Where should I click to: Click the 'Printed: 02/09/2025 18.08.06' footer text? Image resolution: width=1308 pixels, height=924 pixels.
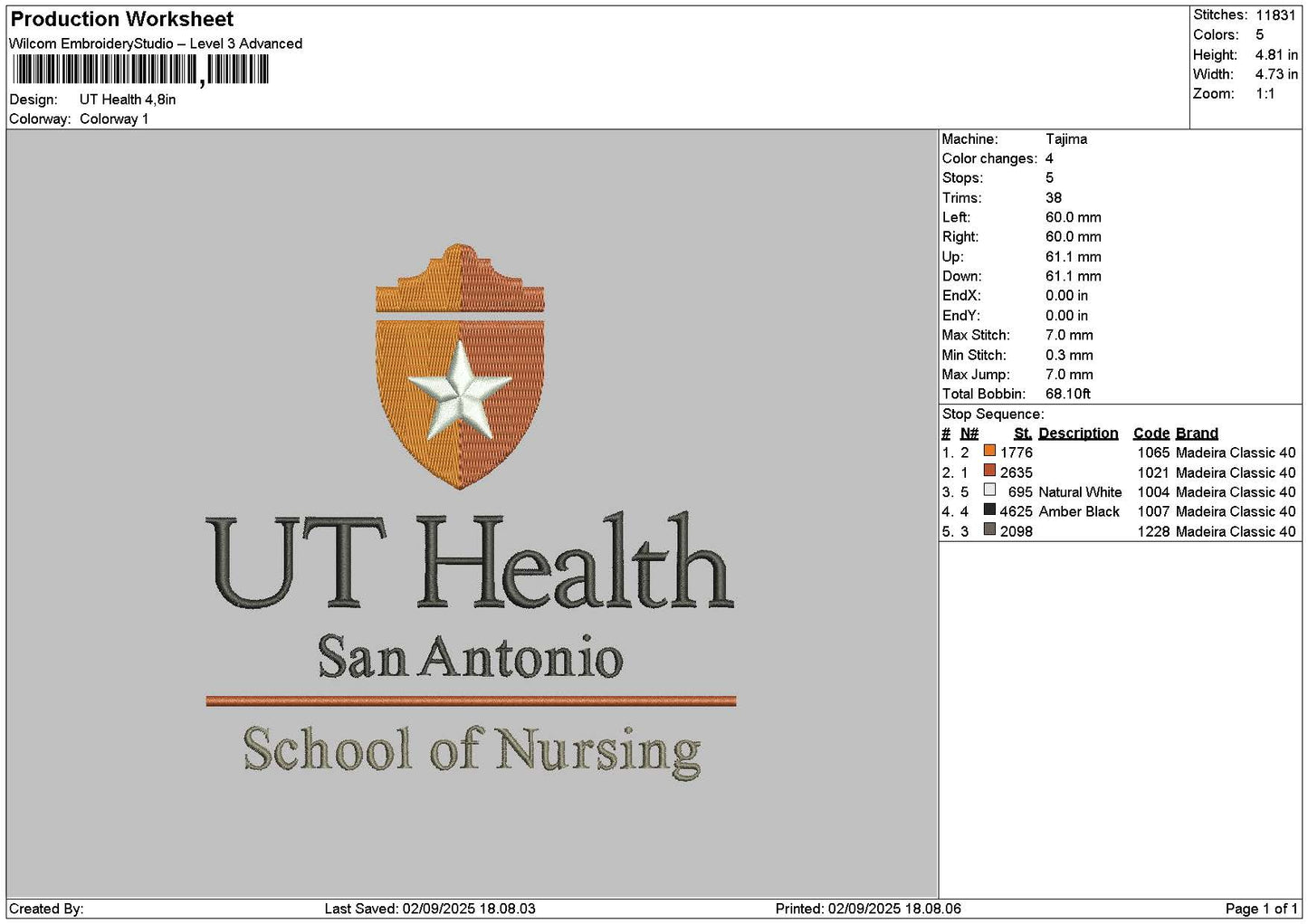(868, 909)
